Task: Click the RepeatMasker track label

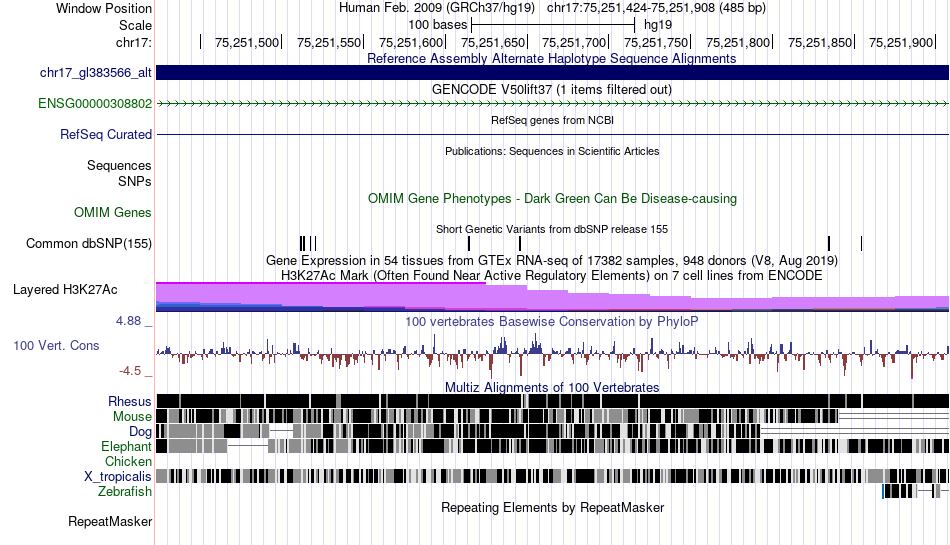Action: tap(110, 521)
